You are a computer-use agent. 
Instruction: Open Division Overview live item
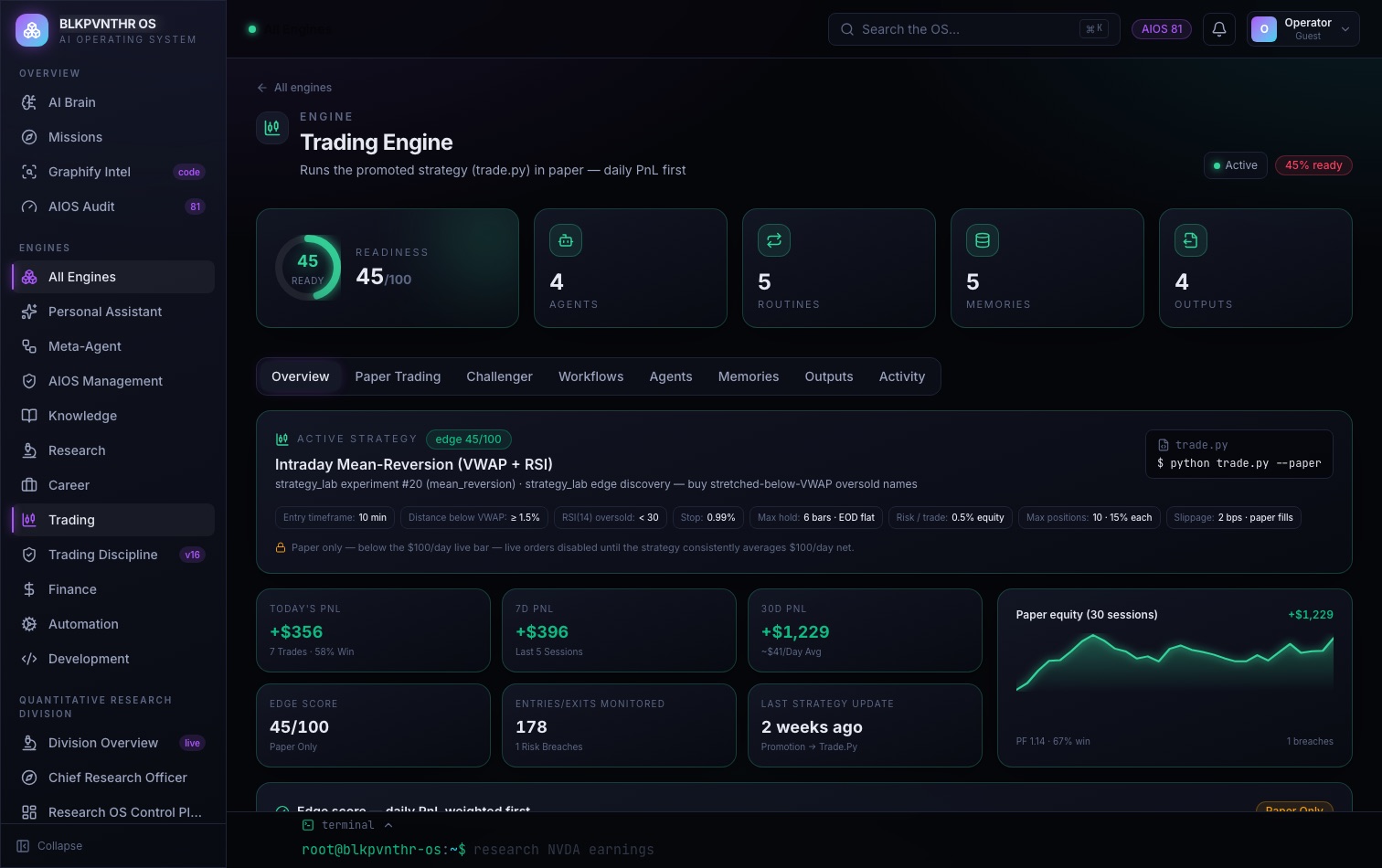click(x=113, y=743)
